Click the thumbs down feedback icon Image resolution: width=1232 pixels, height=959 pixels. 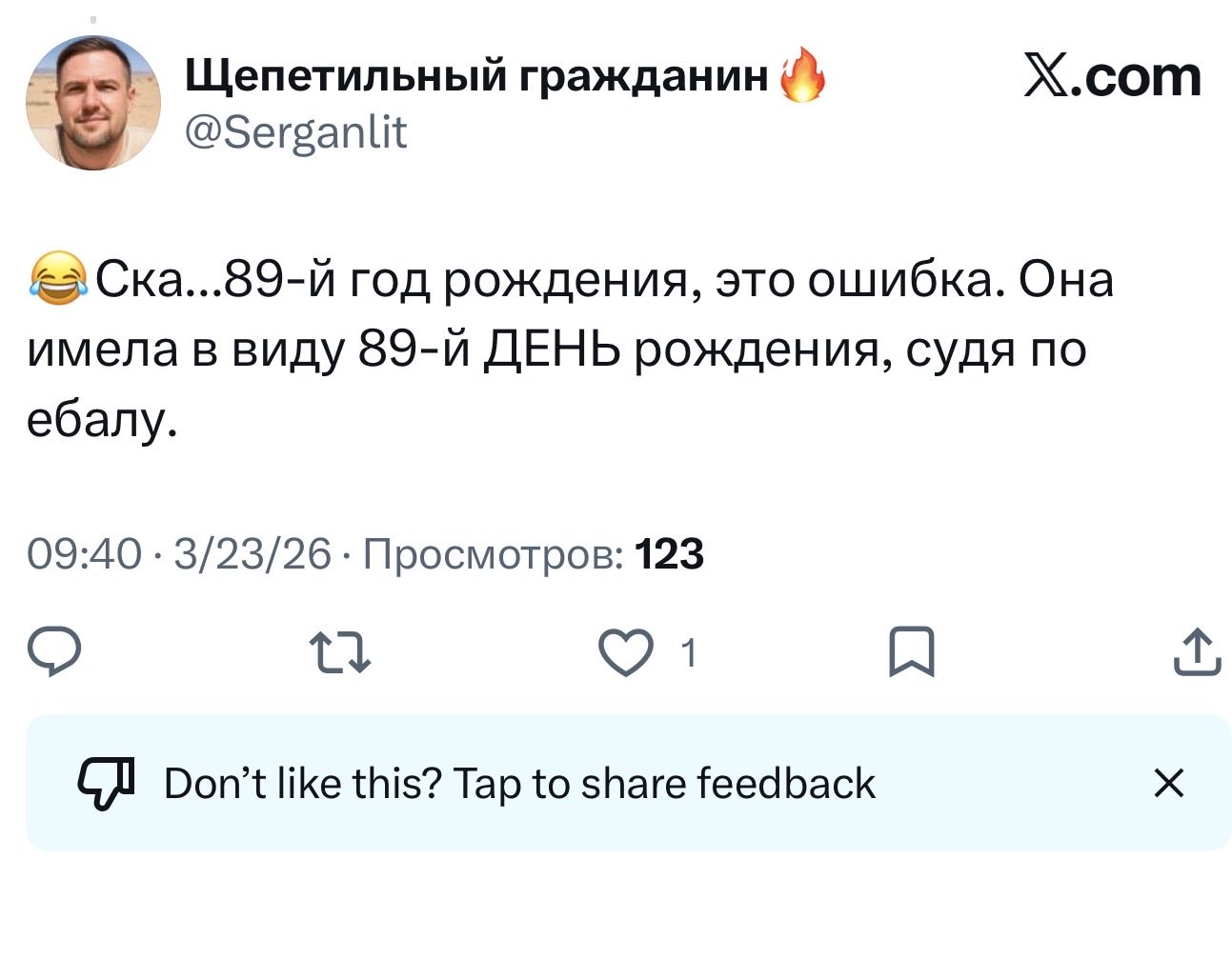coord(105,783)
